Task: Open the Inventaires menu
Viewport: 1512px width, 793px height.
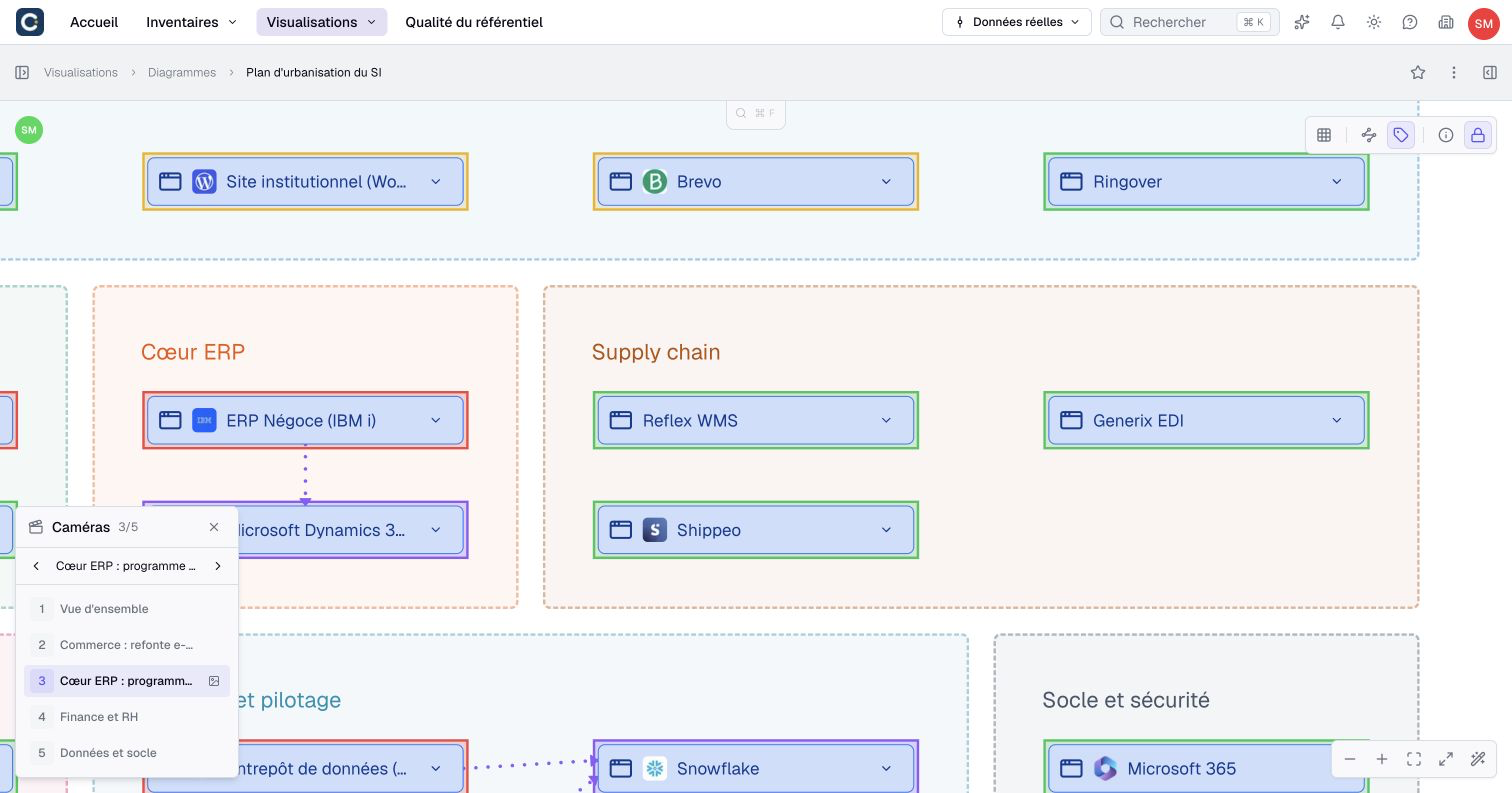Action: (192, 22)
